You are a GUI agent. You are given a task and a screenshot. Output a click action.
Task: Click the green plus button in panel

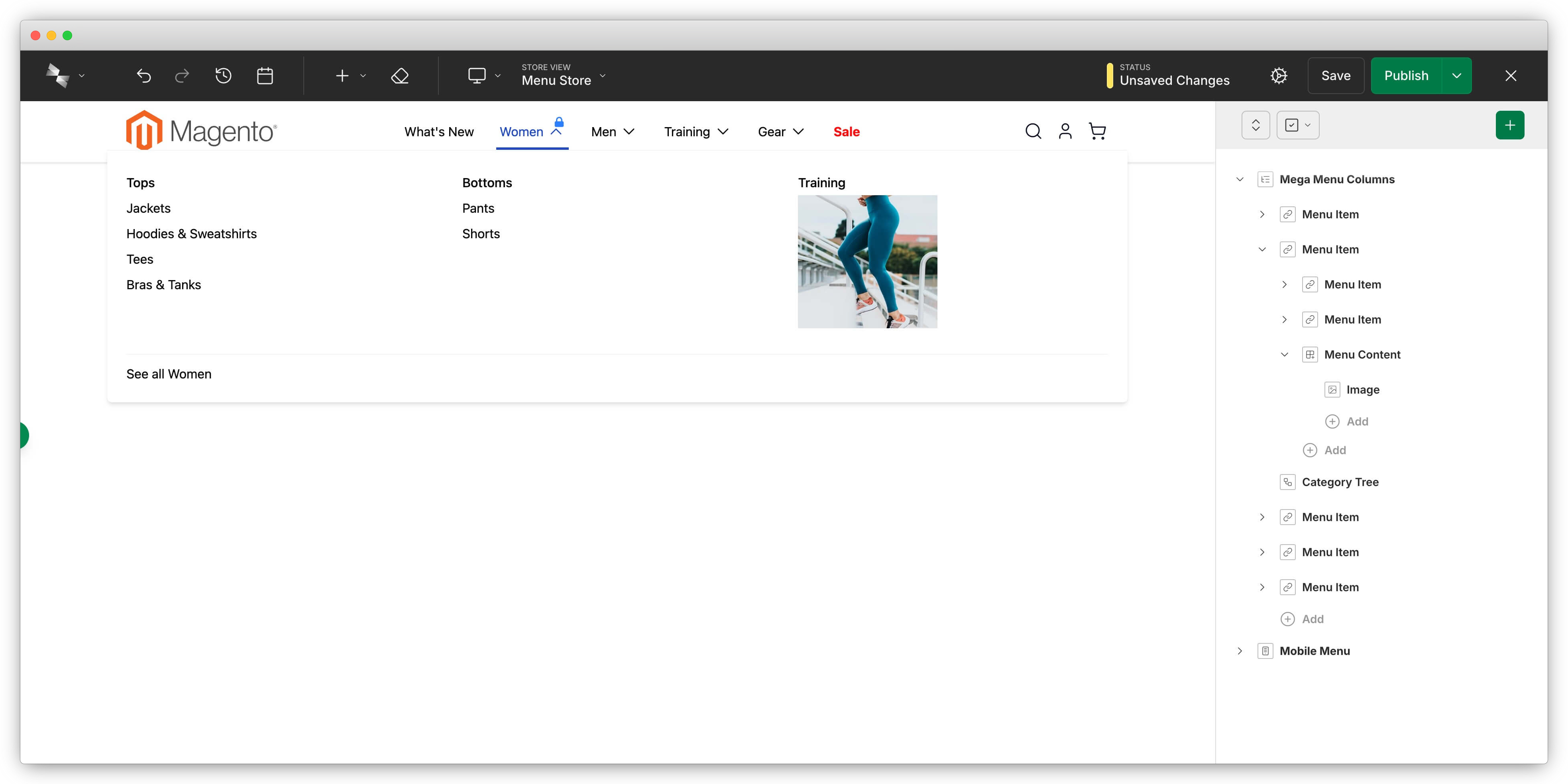(x=1509, y=125)
